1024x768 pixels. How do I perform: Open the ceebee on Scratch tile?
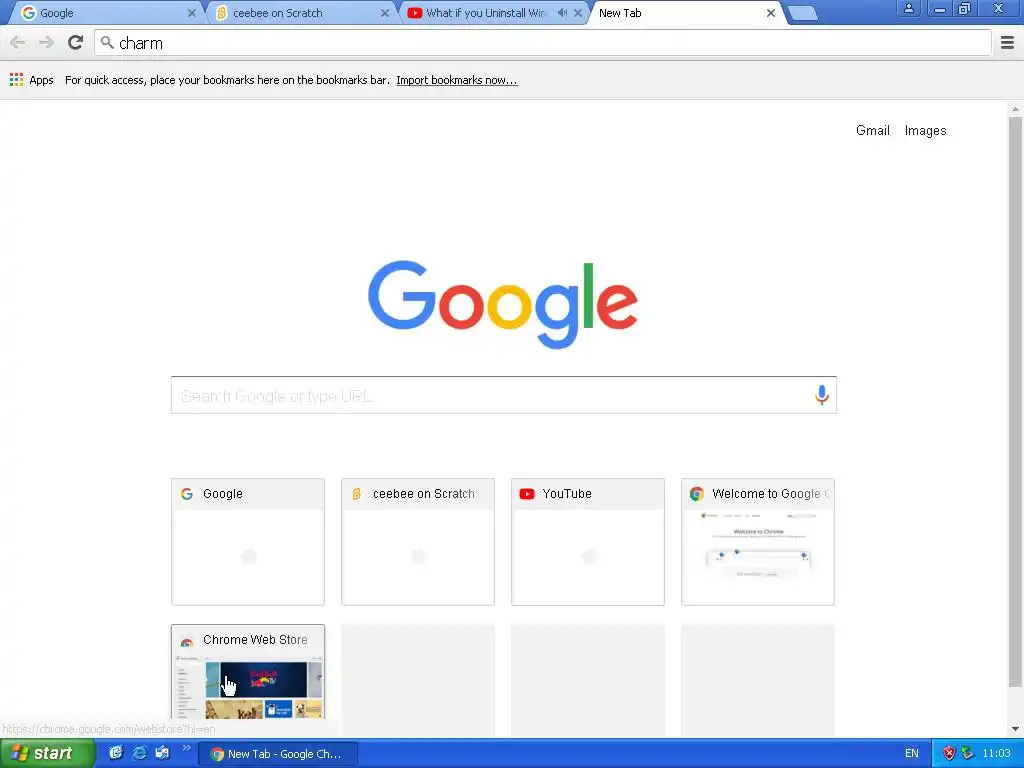pos(417,541)
